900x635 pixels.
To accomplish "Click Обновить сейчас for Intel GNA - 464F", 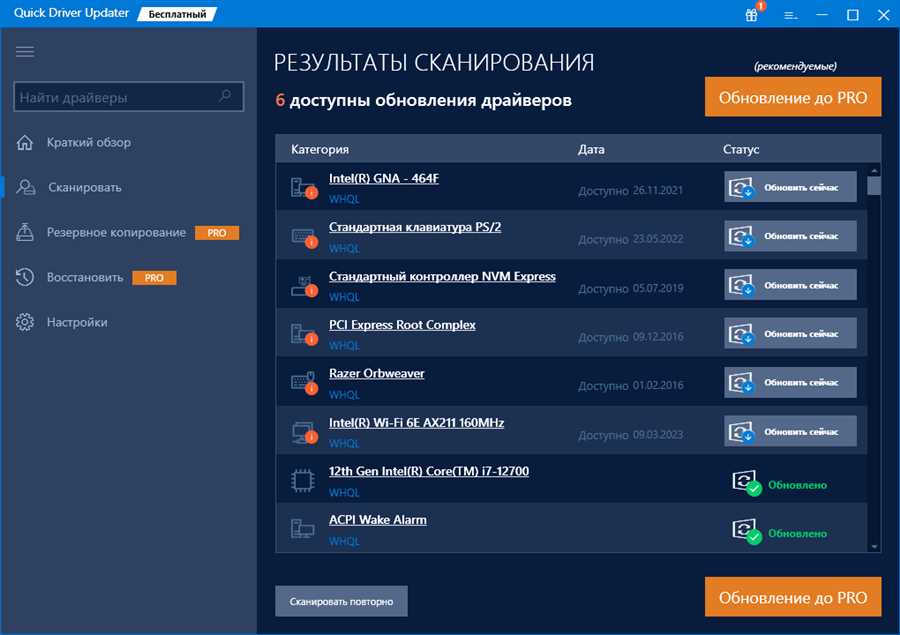I will tap(789, 186).
